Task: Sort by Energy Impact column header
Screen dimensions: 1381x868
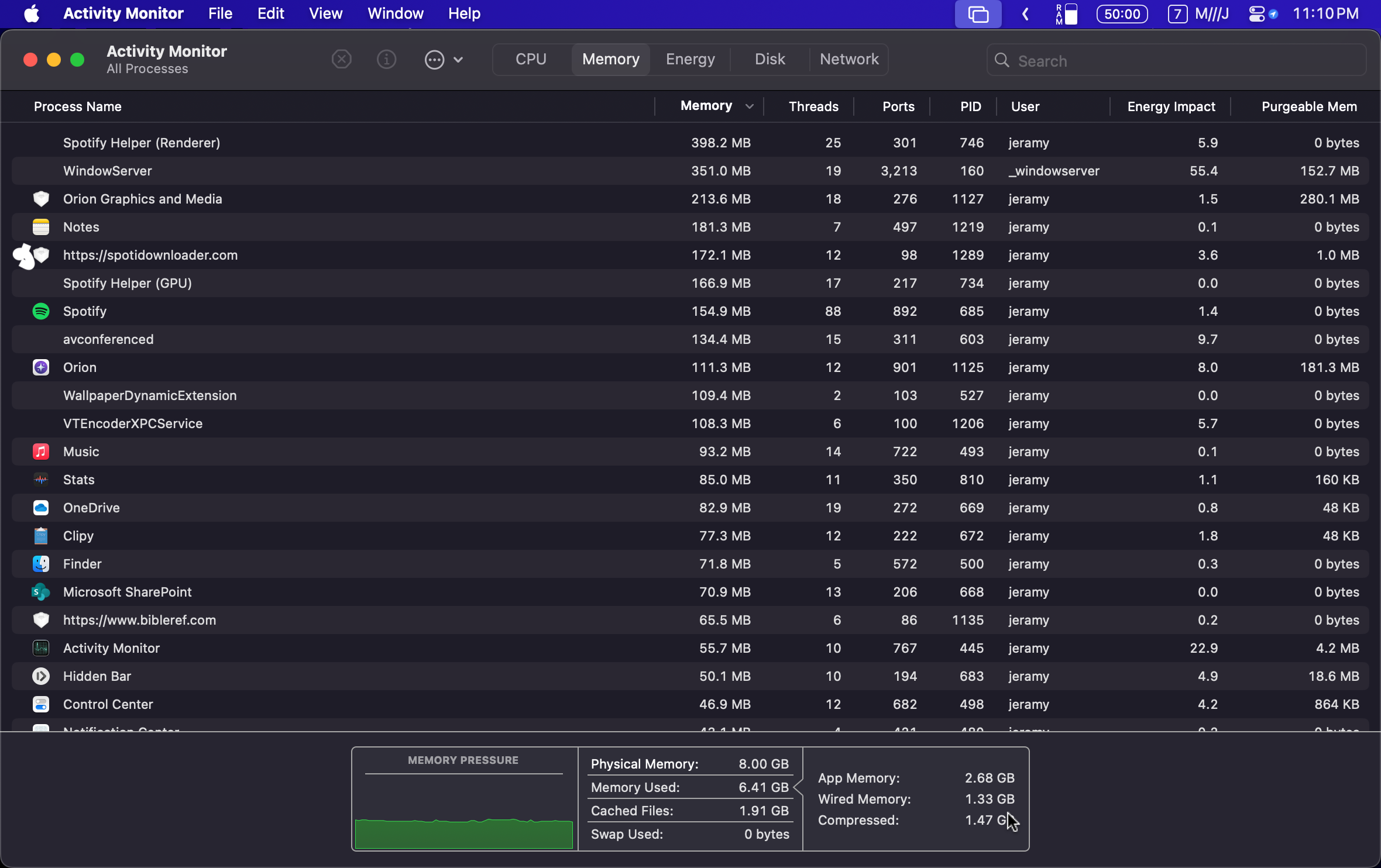Action: click(1171, 106)
